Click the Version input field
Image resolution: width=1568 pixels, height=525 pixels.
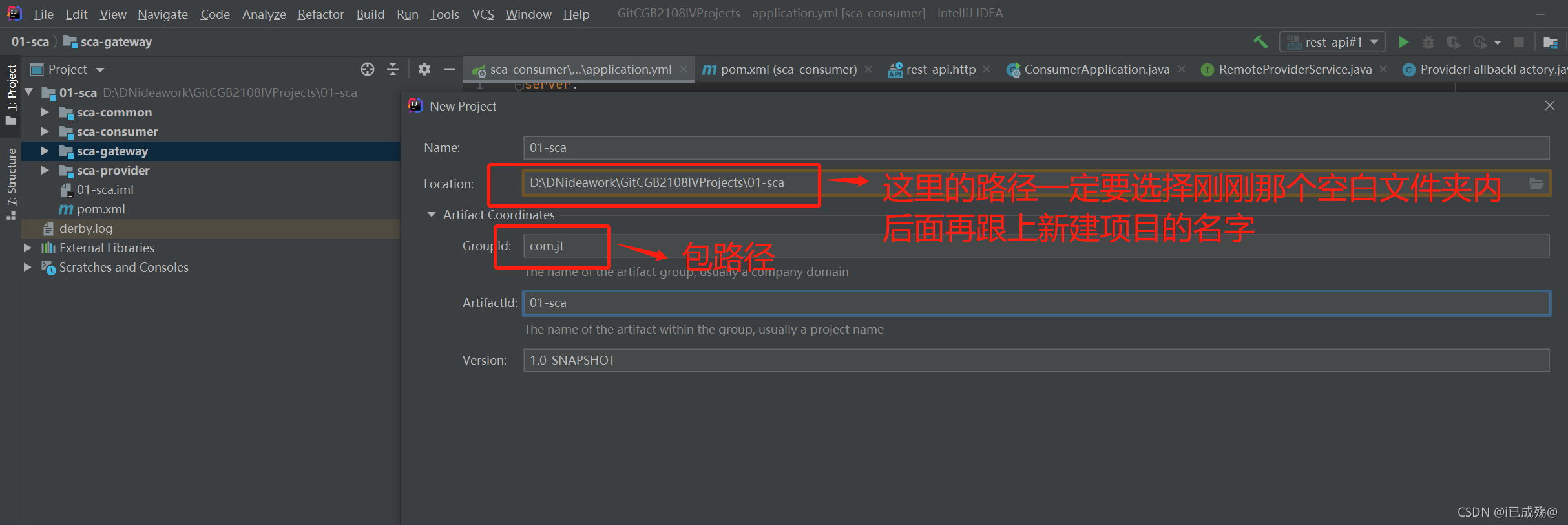[x=1036, y=360]
